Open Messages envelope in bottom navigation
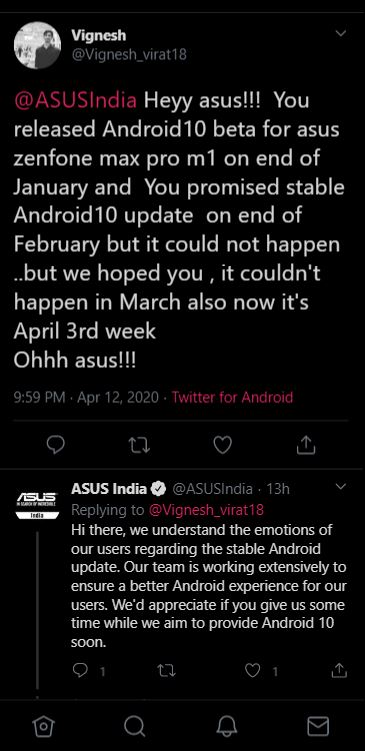Screen dimensions: 365x751 (318, 727)
